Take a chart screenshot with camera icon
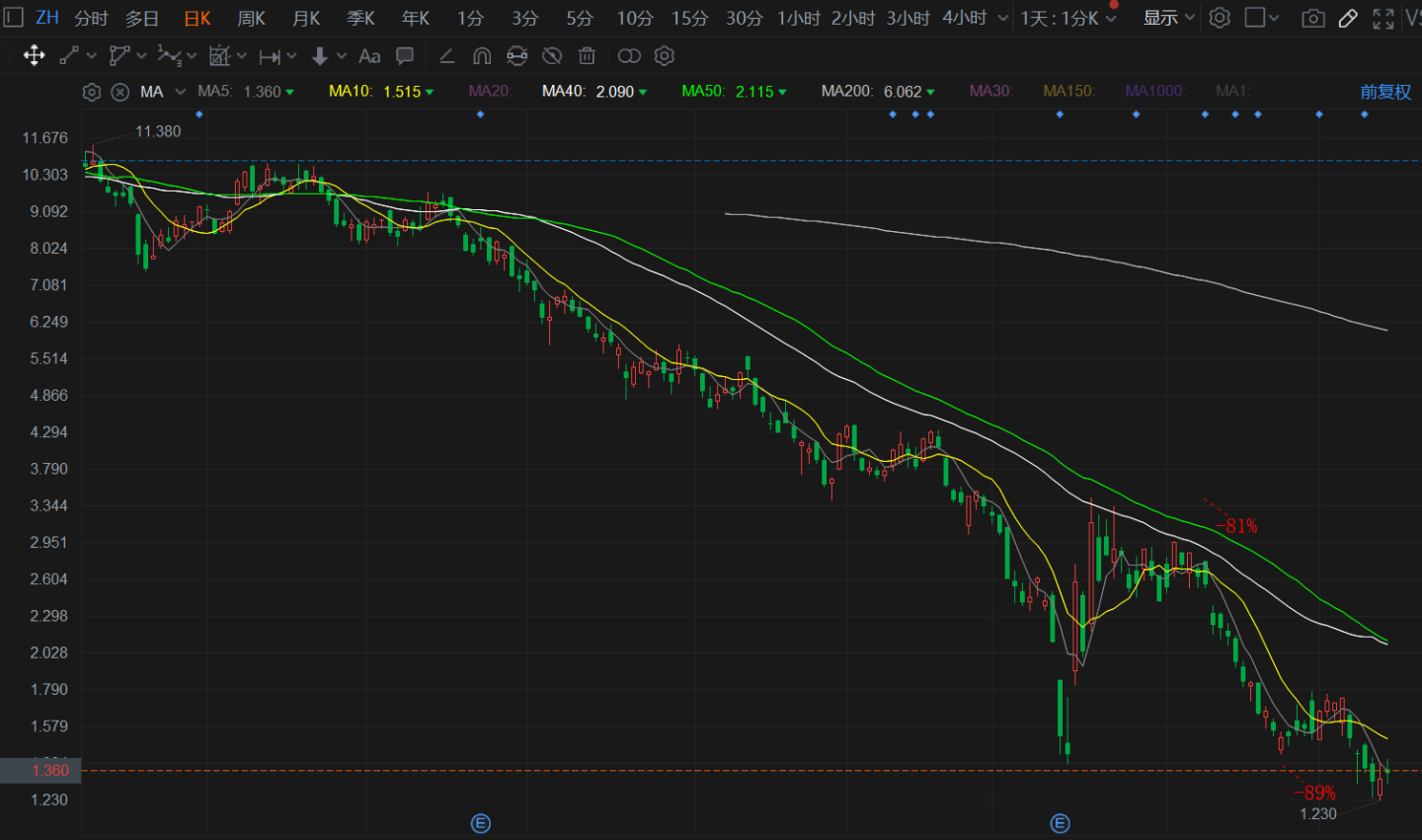The image size is (1422, 840). 1312,18
